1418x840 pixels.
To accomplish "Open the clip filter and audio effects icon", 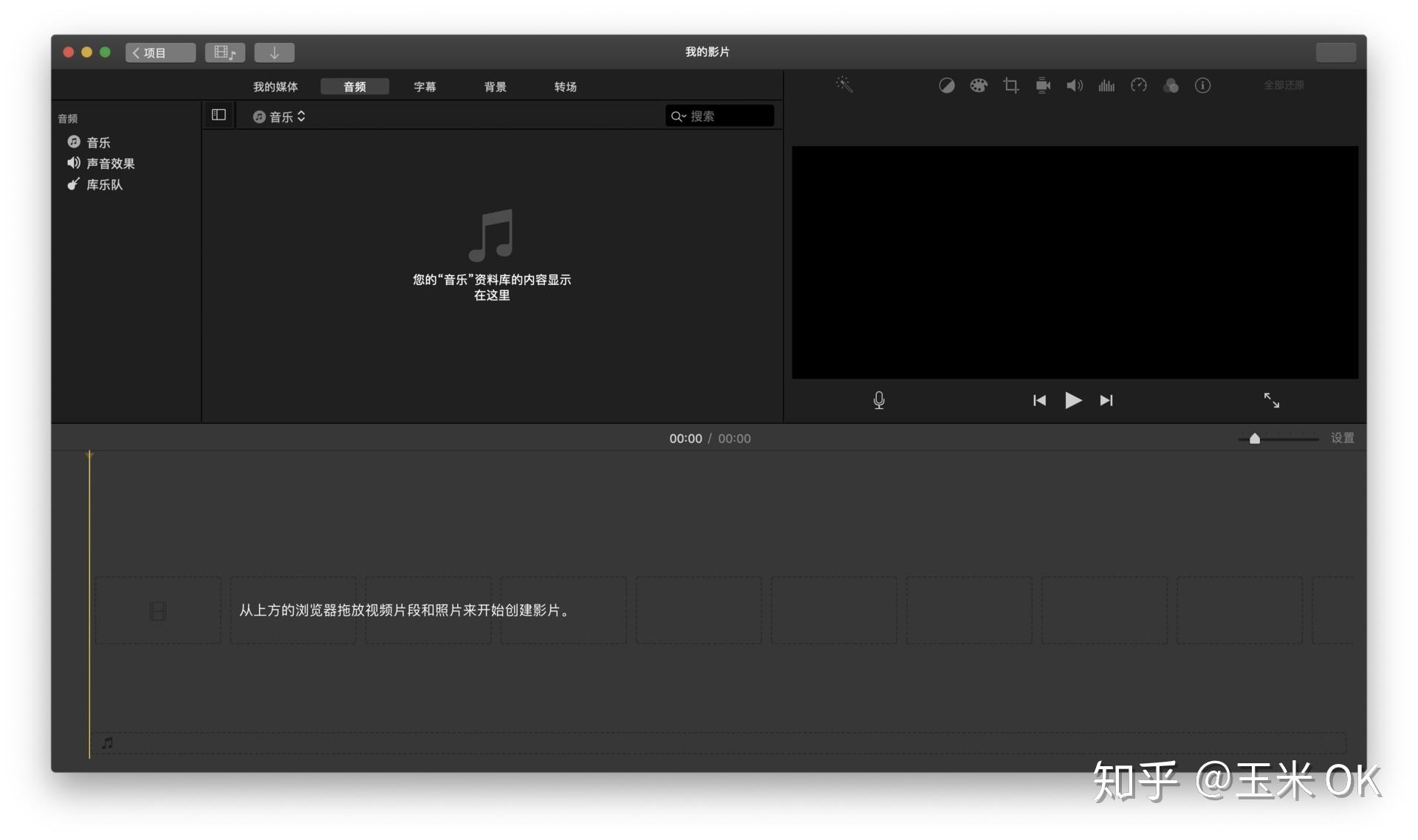I will tap(1171, 86).
